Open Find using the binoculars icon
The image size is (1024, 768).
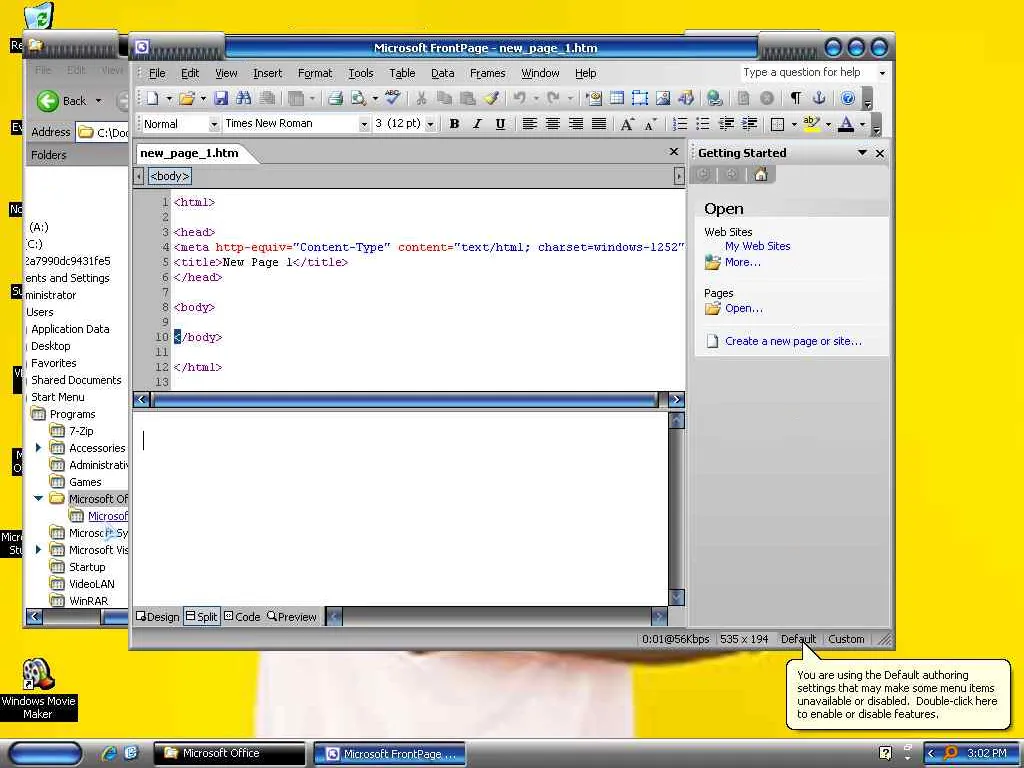pyautogui.click(x=244, y=99)
